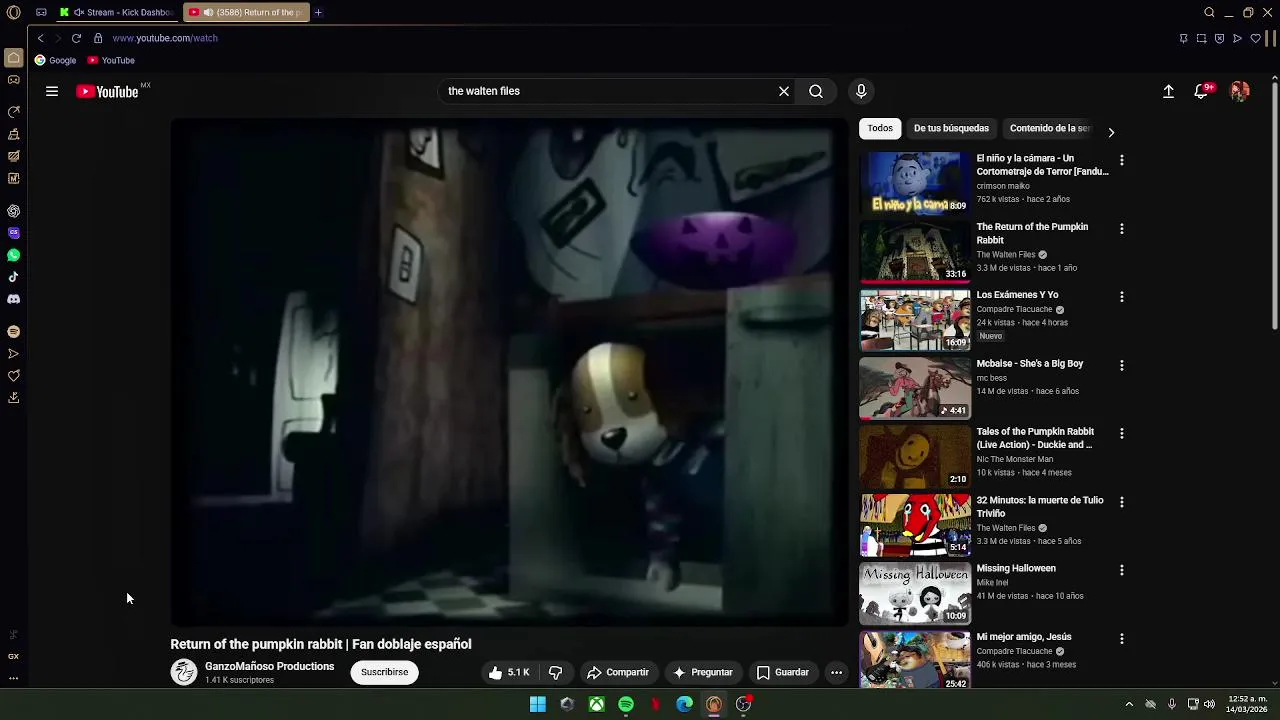Viewport: 1280px width, 720px height.
Task: Open GanzoMañoso Productions channel name
Action: pyautogui.click(x=269, y=666)
